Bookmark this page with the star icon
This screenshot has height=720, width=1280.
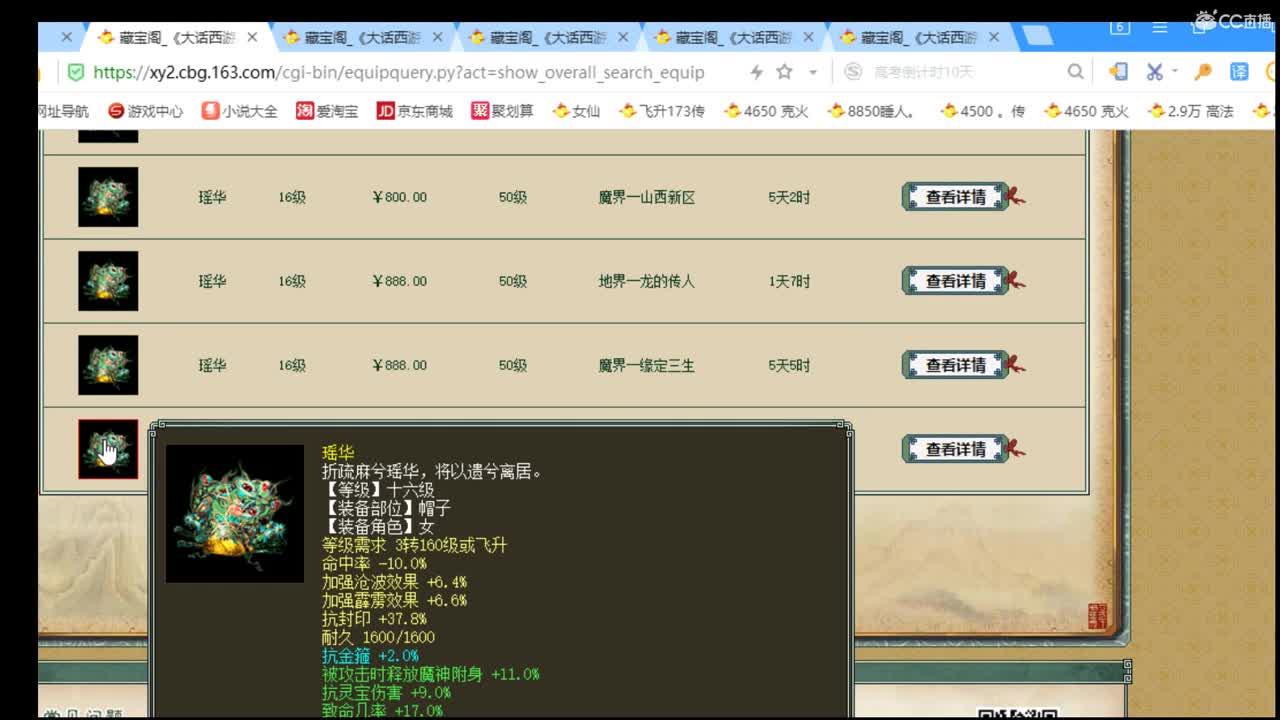coord(784,72)
